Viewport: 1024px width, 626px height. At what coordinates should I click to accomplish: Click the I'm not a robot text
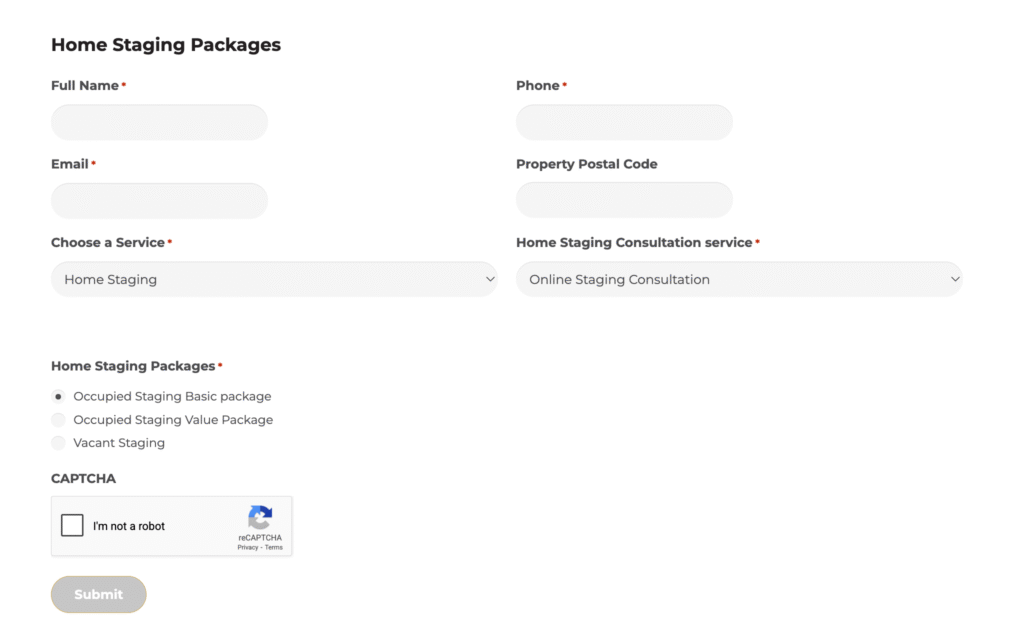(x=129, y=526)
